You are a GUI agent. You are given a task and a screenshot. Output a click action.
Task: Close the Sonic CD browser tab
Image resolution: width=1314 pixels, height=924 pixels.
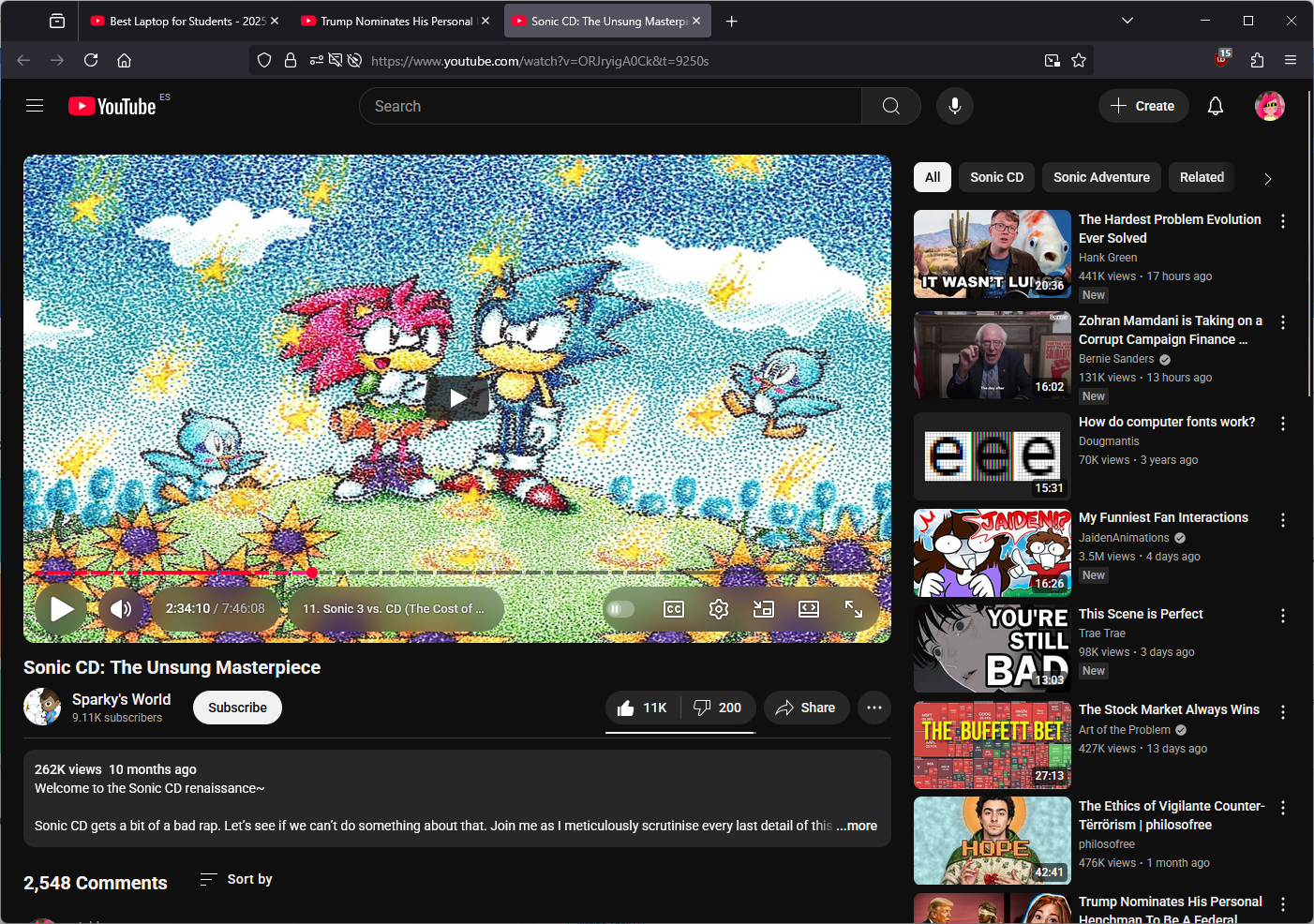coord(696,21)
